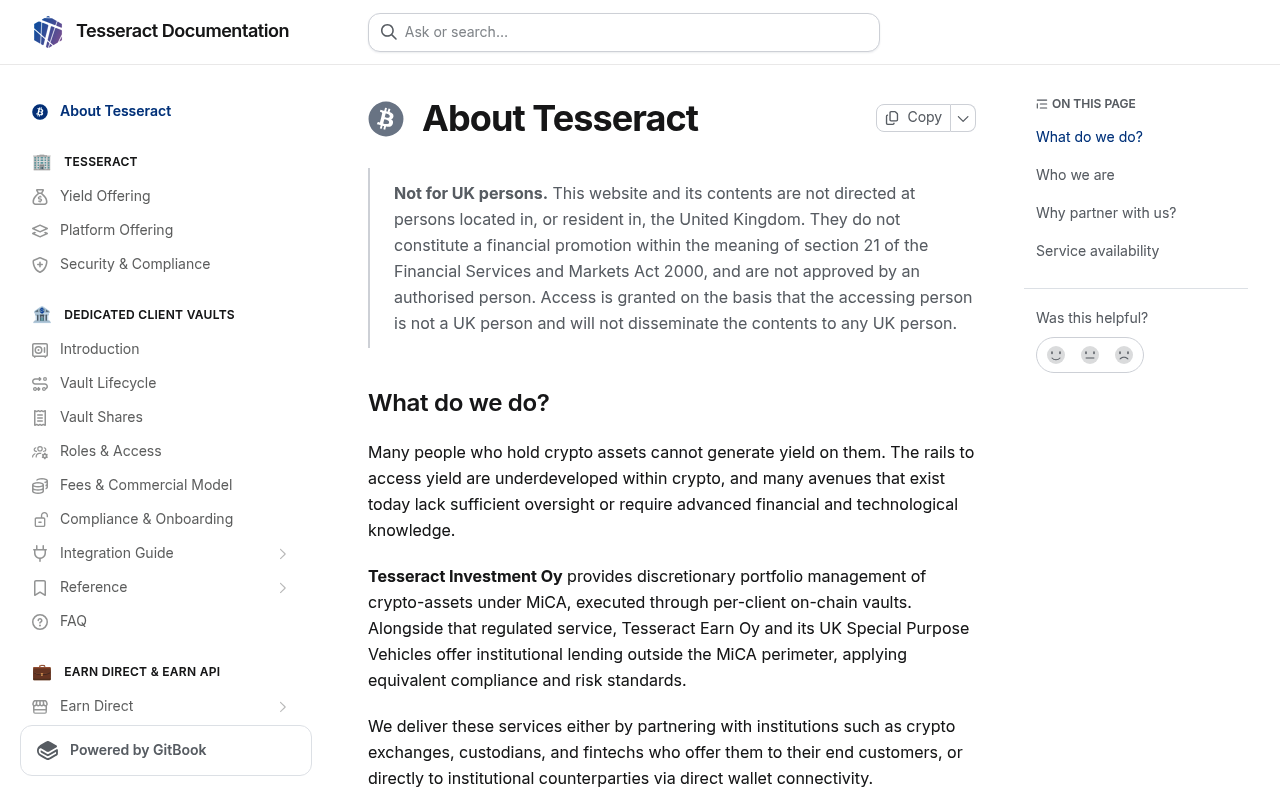The image size is (1280, 800).
Task: Click the Integration Guide plug icon
Action: (x=40, y=553)
